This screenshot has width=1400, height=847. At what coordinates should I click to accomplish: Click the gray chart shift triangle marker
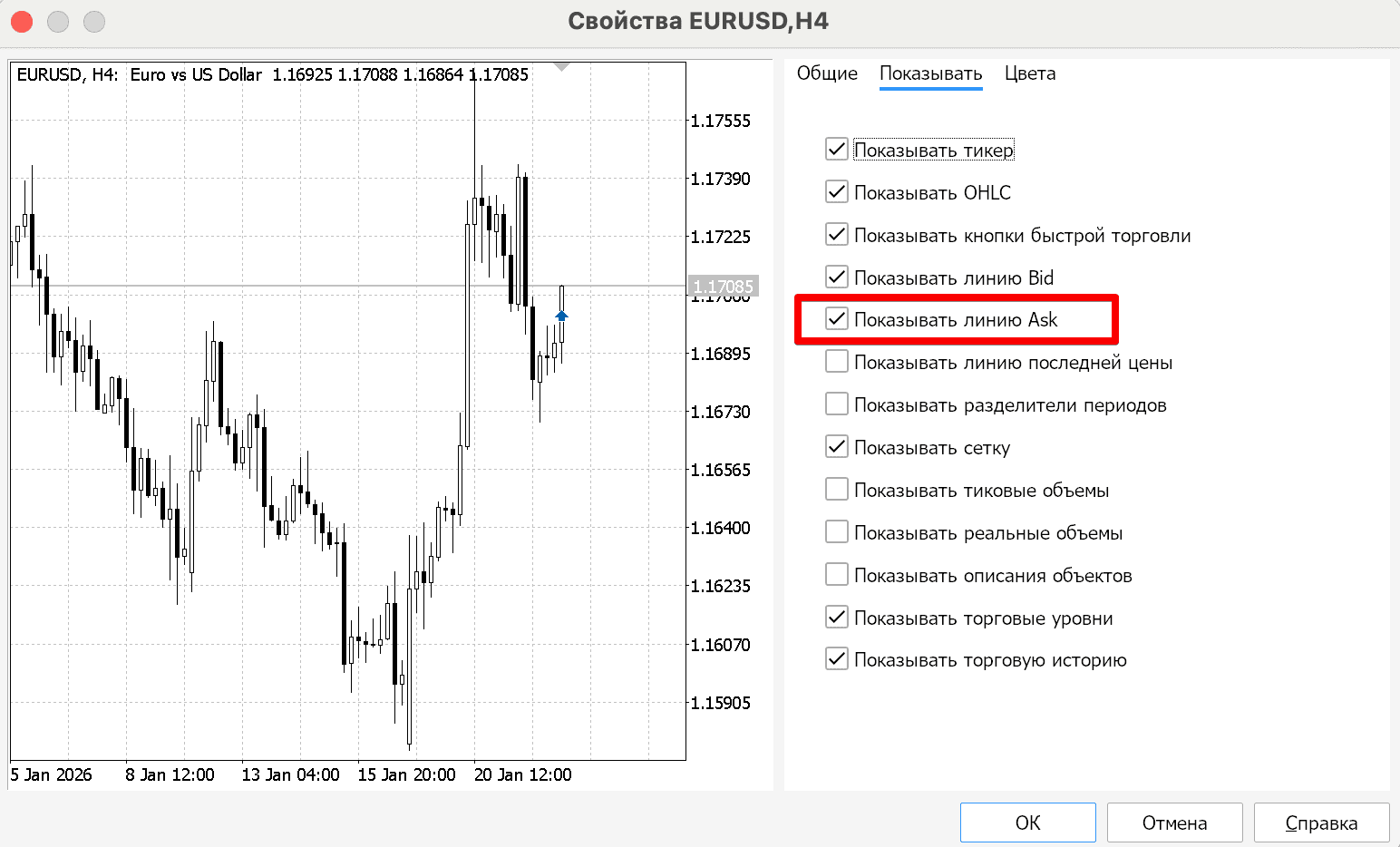pos(561,66)
